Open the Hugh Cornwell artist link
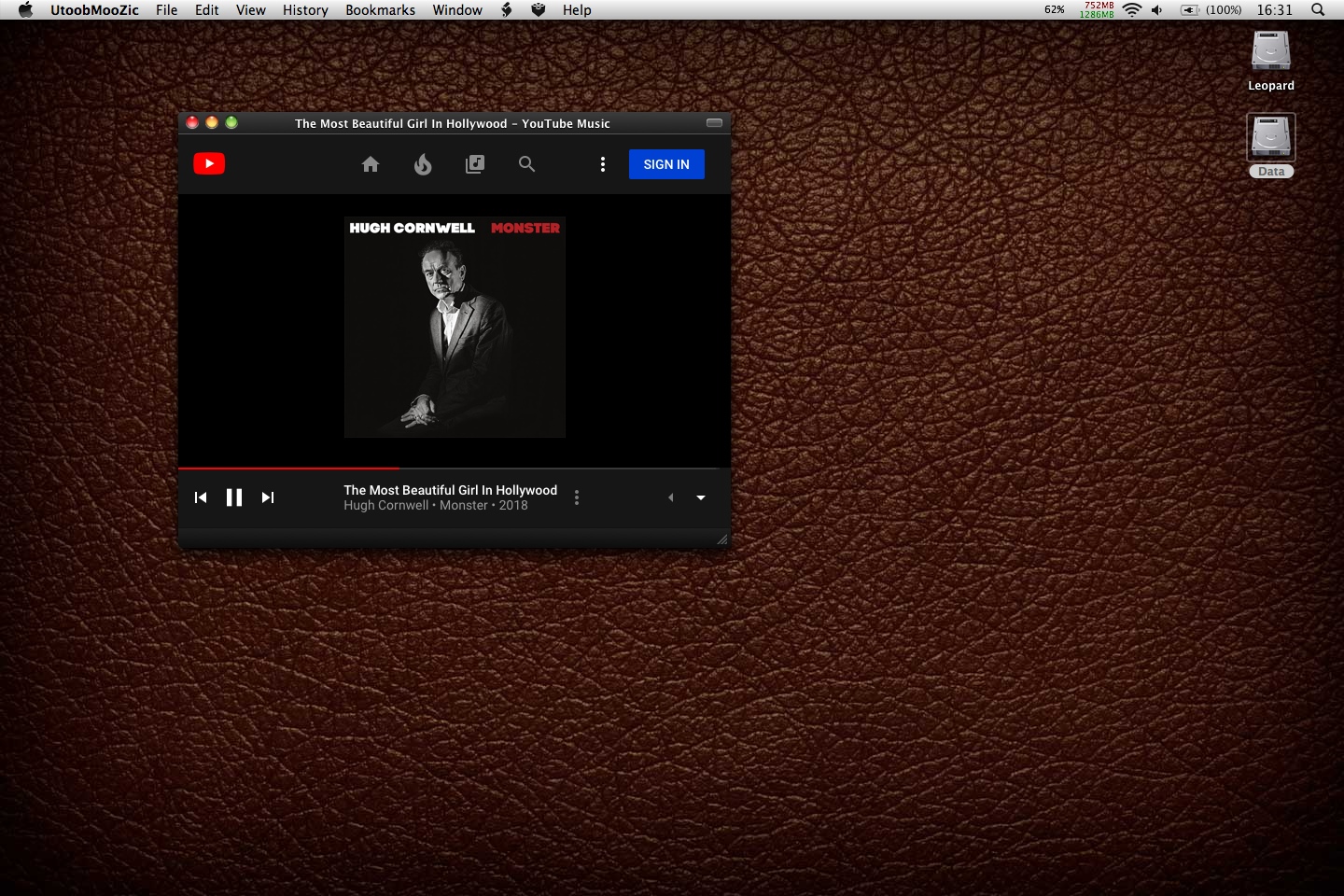 386,505
